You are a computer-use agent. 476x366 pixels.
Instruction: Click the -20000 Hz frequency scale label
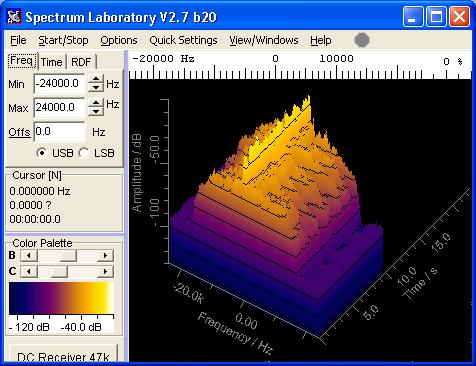(x=163, y=59)
